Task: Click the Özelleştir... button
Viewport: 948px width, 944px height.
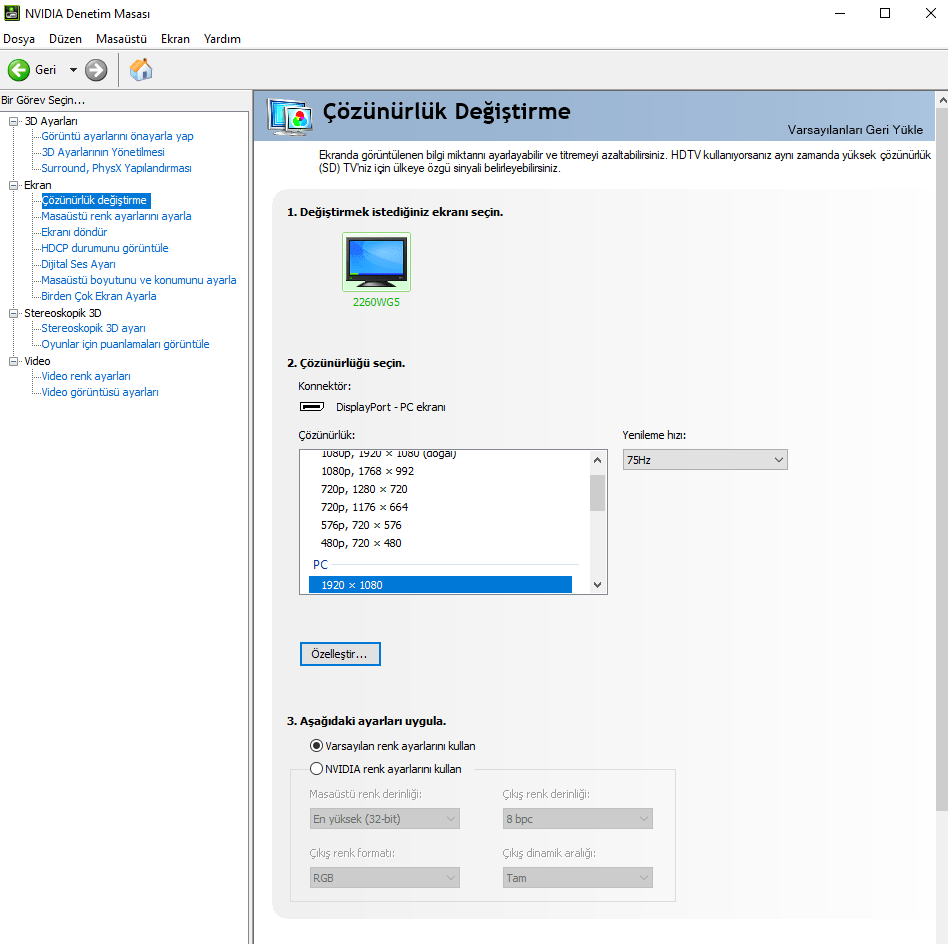Action: [340, 654]
